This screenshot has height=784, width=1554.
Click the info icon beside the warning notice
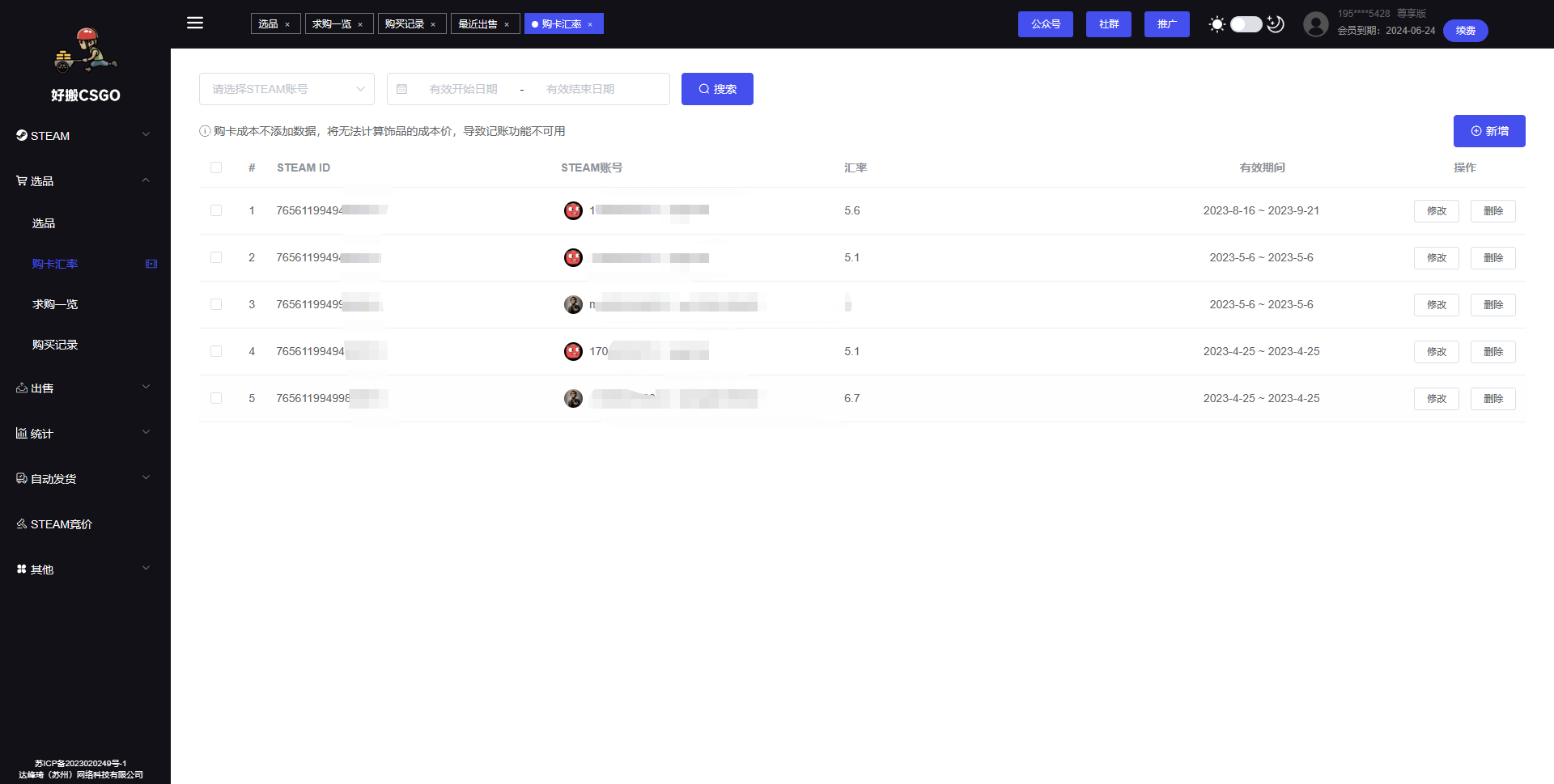205,131
